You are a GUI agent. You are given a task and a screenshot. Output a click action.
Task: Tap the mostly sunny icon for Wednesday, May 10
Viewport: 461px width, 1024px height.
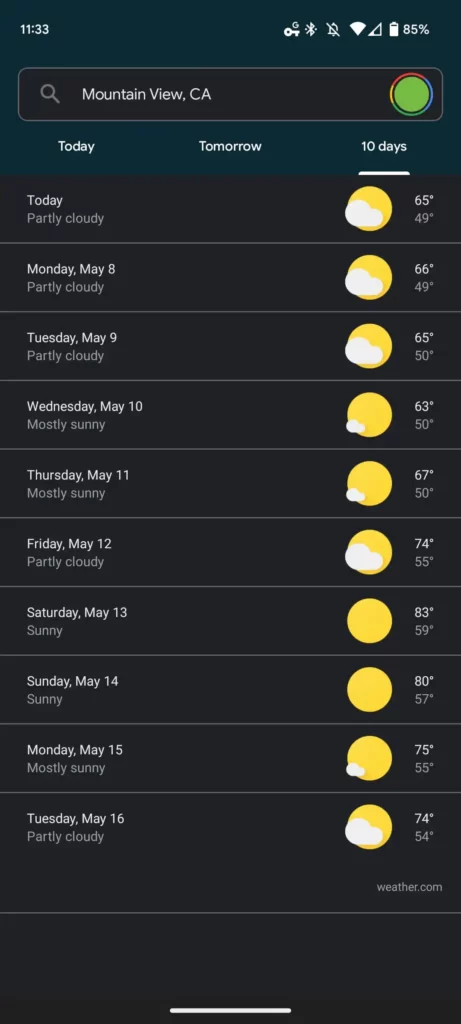point(369,415)
